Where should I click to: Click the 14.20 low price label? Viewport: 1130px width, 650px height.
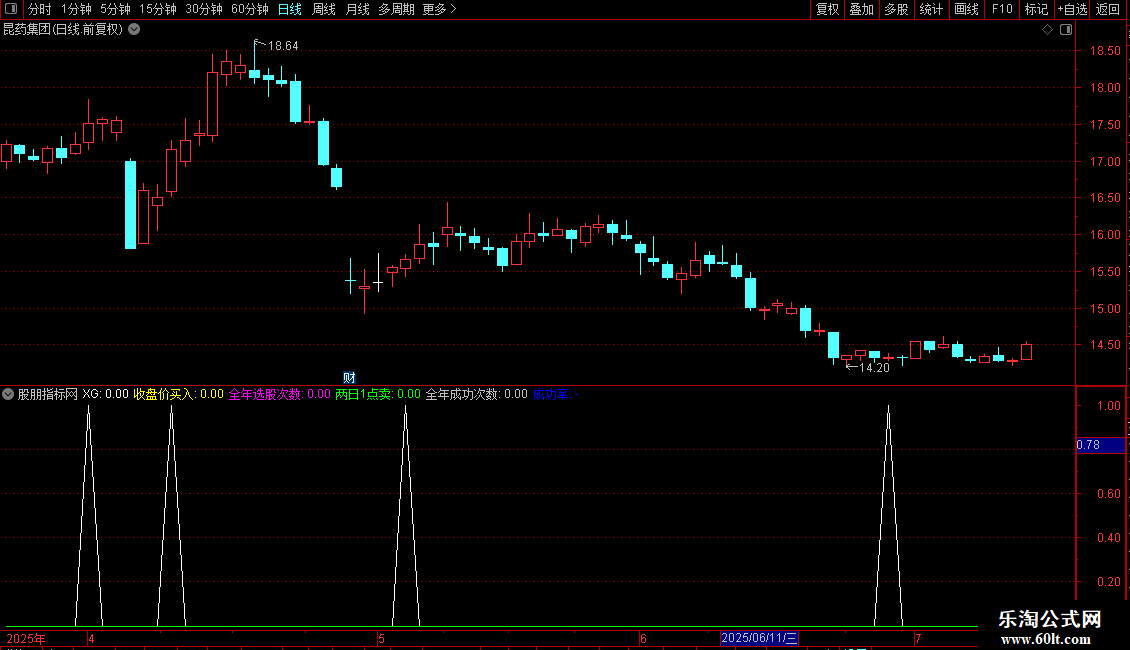[x=874, y=368]
